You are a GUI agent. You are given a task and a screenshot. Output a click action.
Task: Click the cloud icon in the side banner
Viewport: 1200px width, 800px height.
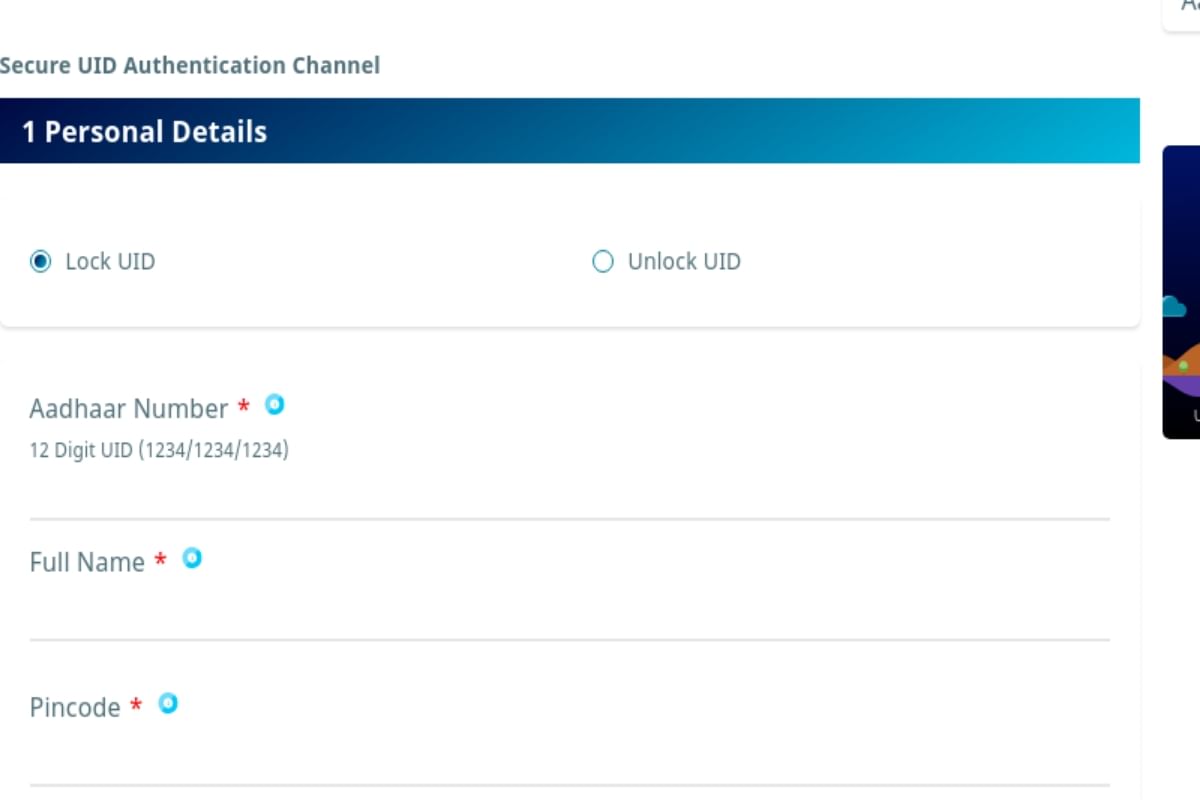point(1174,306)
